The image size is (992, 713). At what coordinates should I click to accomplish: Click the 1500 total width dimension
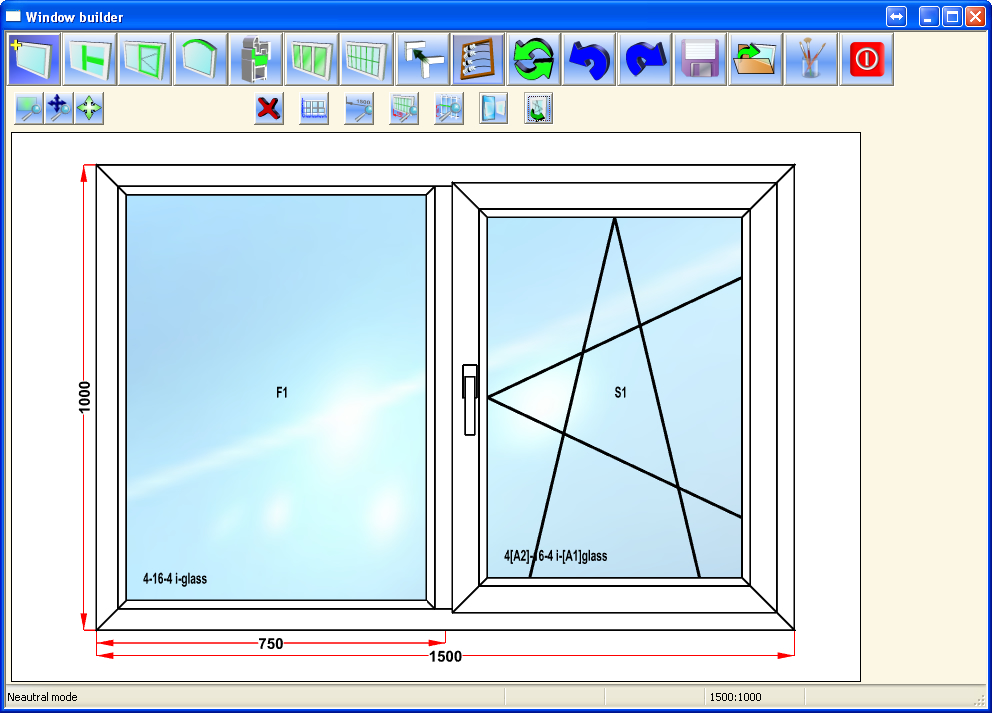tap(445, 657)
